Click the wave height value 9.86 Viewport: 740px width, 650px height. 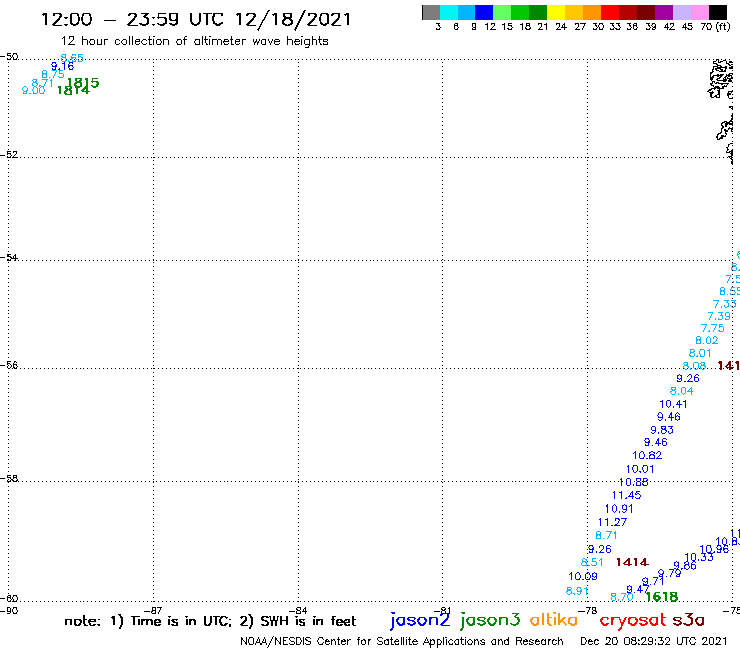tap(685, 566)
